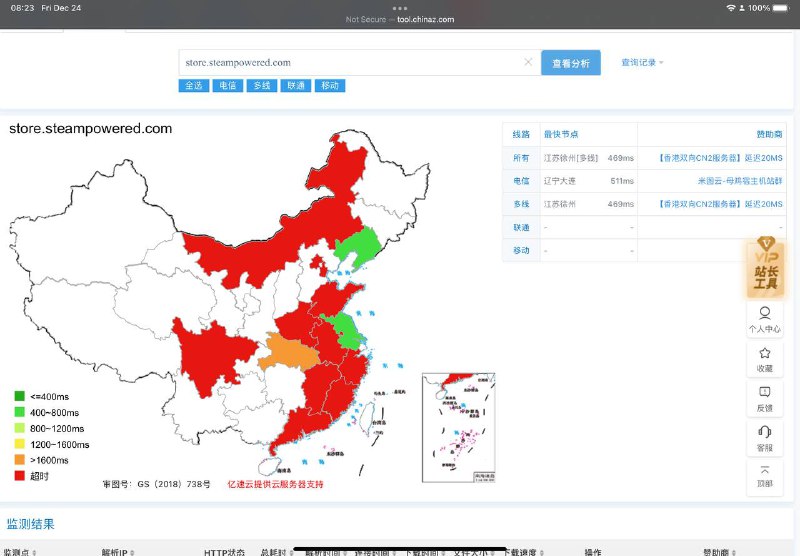Click the green 400~800ms legend swatch
Screen dimensions: 800x556
coord(19,412)
